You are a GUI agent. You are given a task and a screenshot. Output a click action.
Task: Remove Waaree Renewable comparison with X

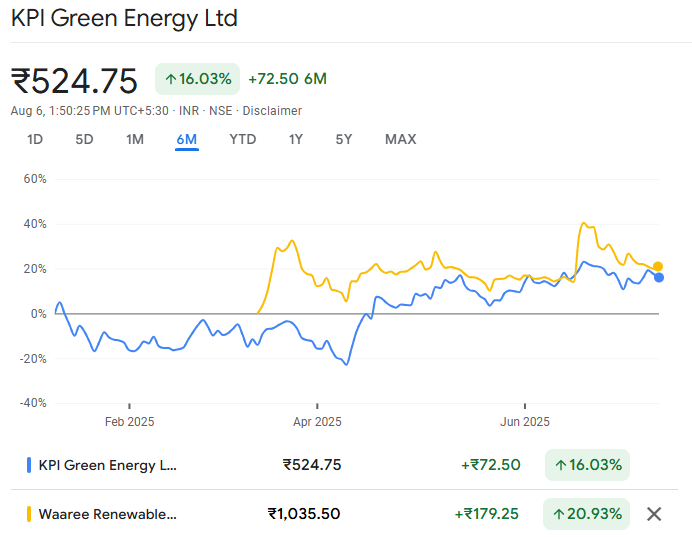[x=654, y=514]
